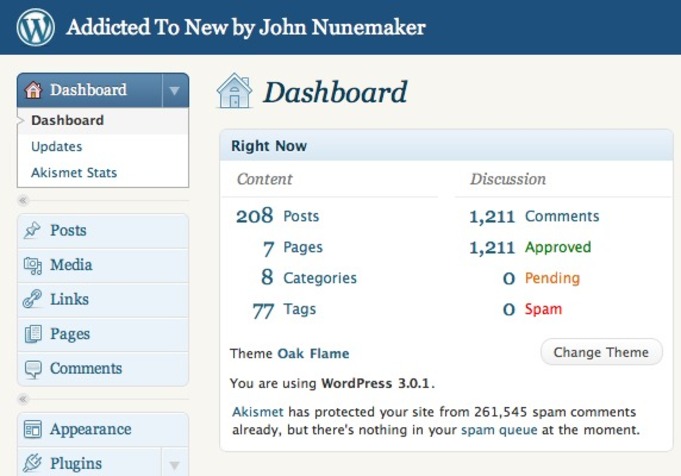681x476 pixels.
Task: Click the 7 pages count
Action: pyautogui.click(x=268, y=248)
